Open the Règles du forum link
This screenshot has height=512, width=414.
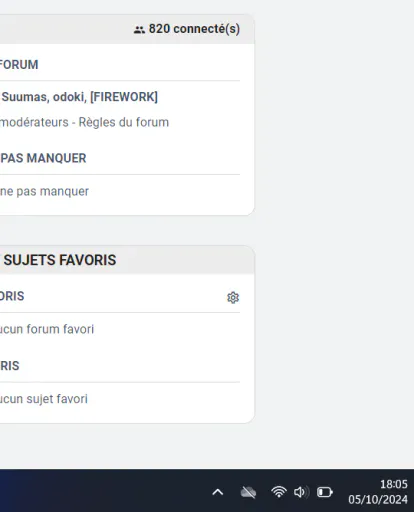124,122
